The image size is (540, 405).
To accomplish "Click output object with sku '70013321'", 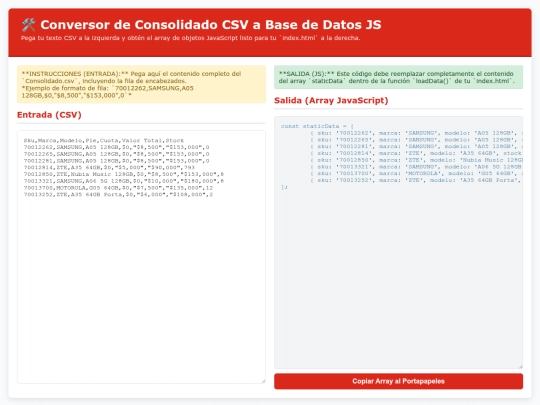I will (416, 167).
